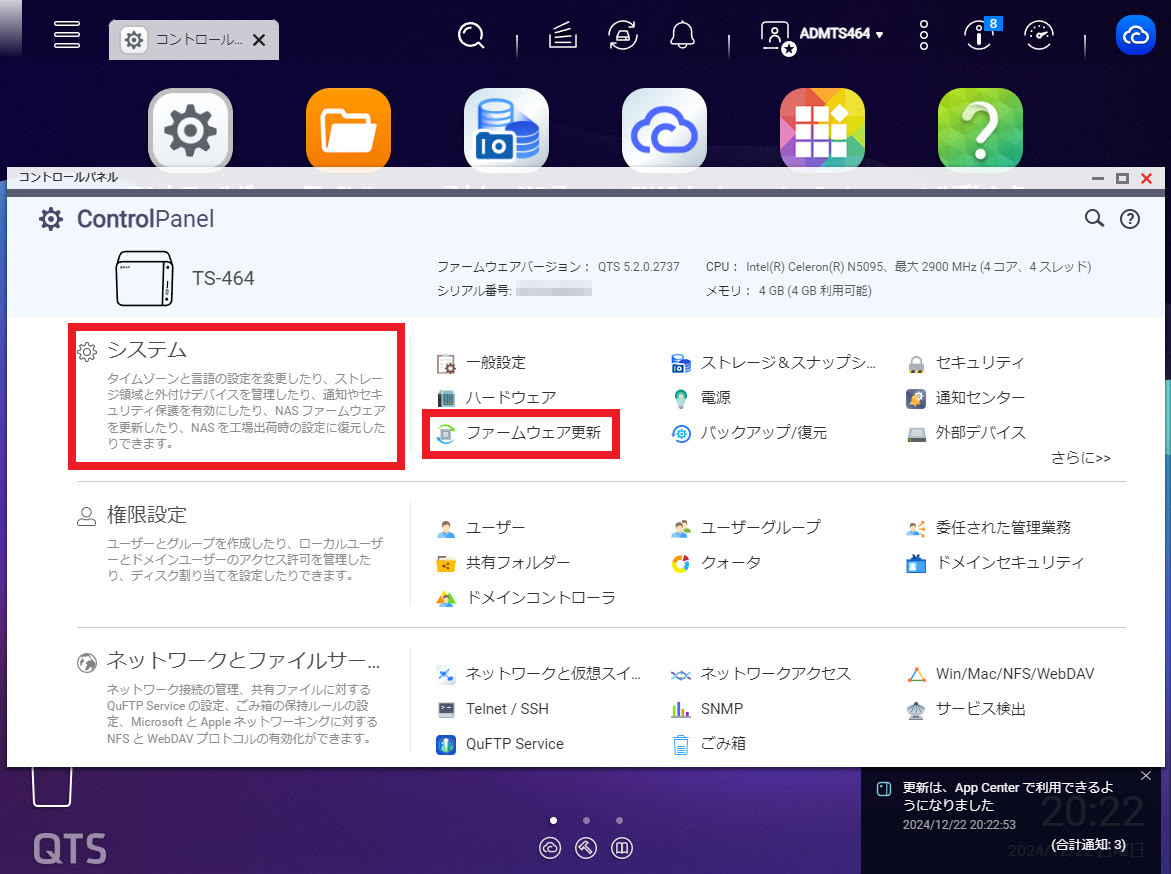Search within ControlPanel using magnifier
Screen dimensions: 1171x874
click(1094, 218)
